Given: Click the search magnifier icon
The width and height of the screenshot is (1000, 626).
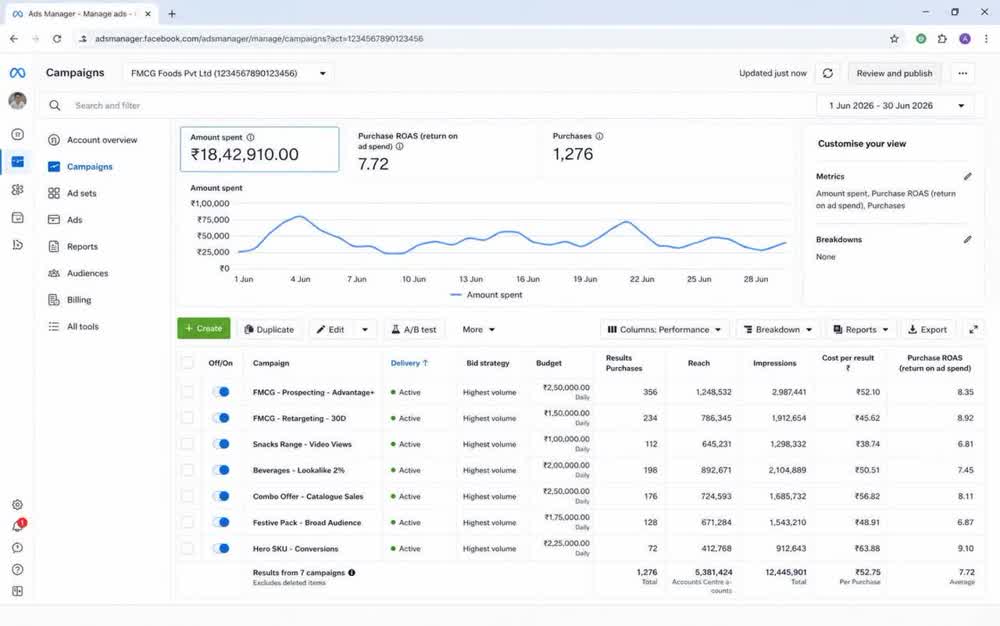Looking at the screenshot, I should tap(55, 105).
